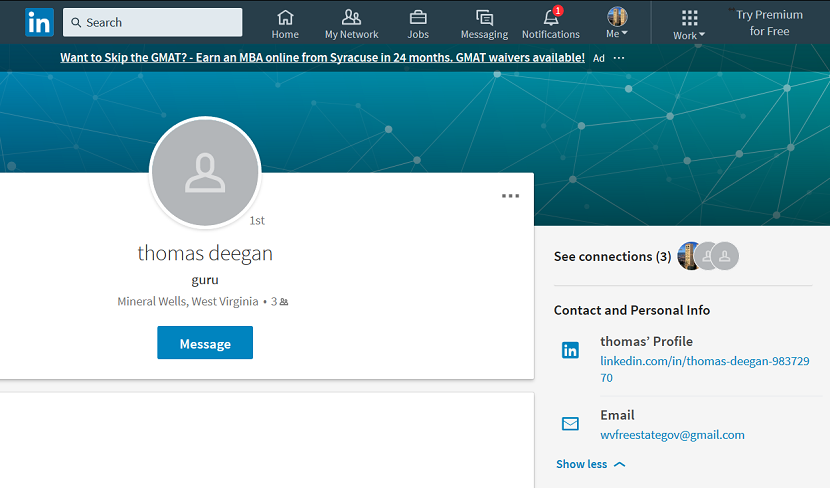
Task: Focus the Search input field
Action: 152,22
